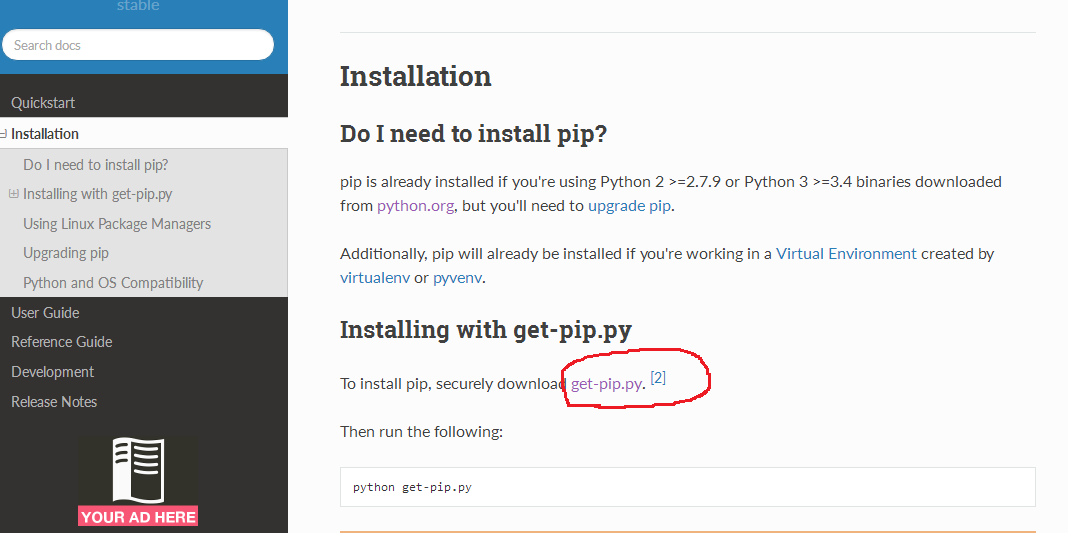
Task: Select Using Linux Package Managers entry
Action: (116, 223)
